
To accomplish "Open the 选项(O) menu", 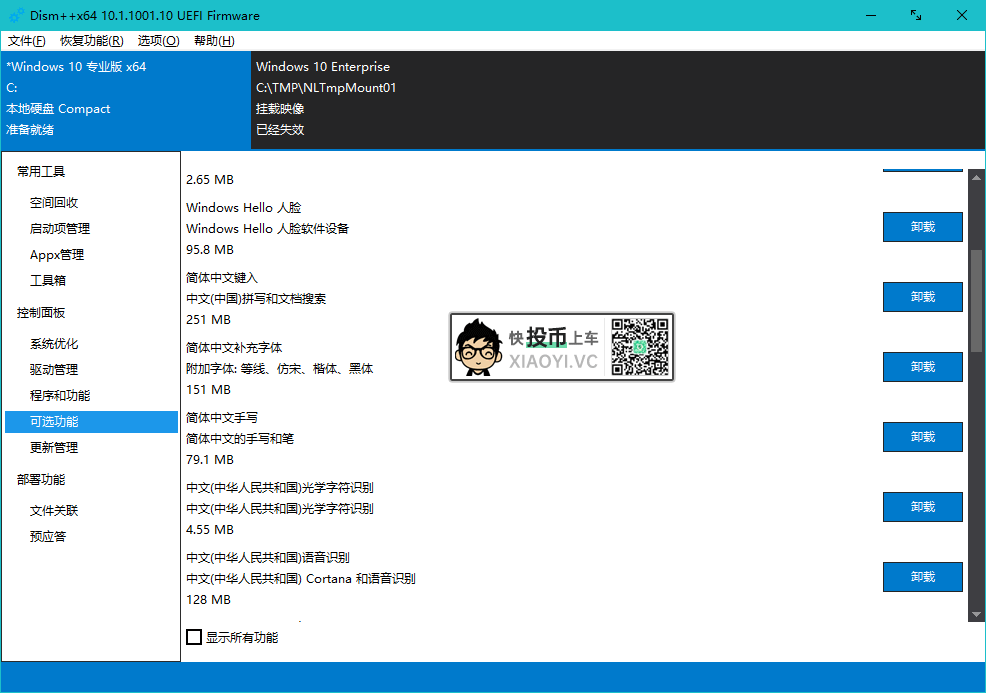I will point(158,41).
